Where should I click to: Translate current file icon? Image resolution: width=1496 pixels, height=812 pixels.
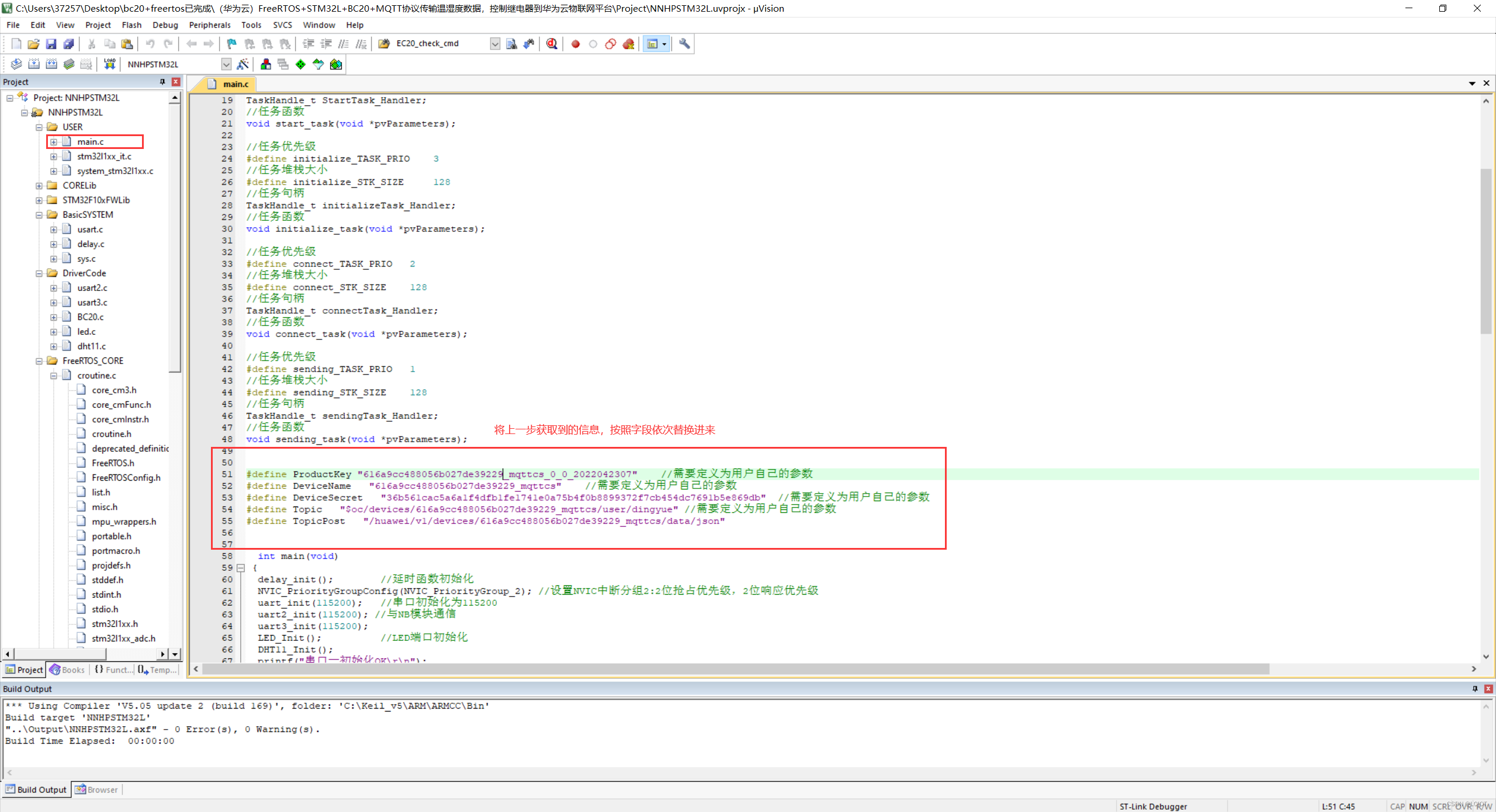16,64
